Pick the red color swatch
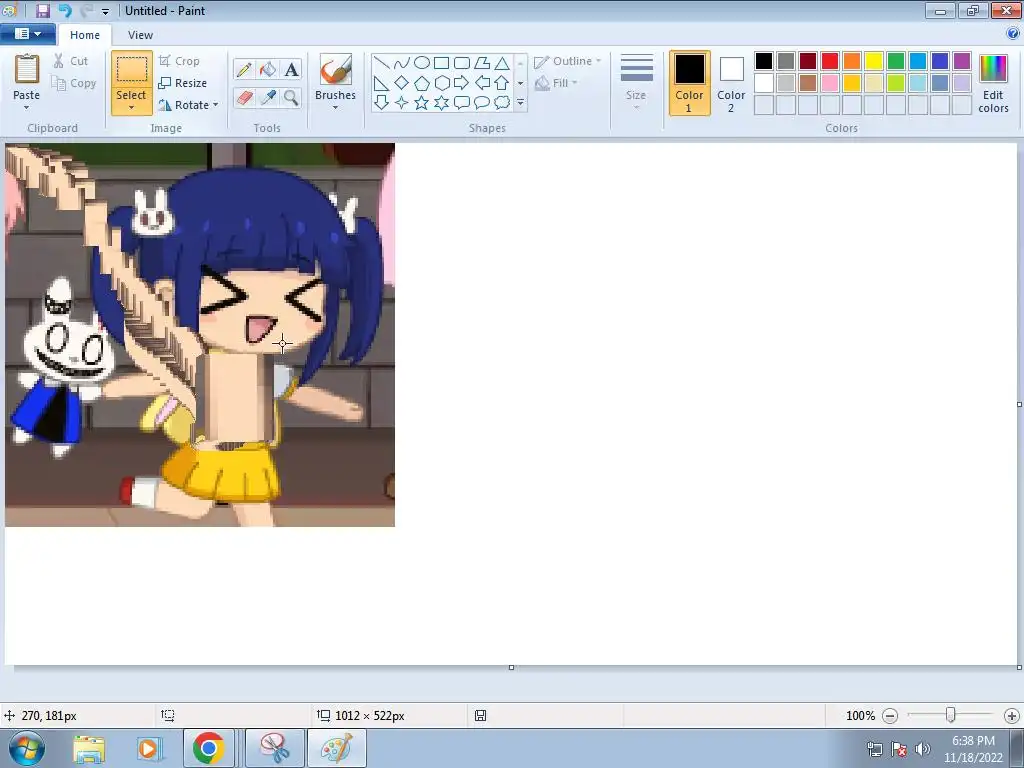This screenshot has width=1024, height=768. (x=830, y=61)
